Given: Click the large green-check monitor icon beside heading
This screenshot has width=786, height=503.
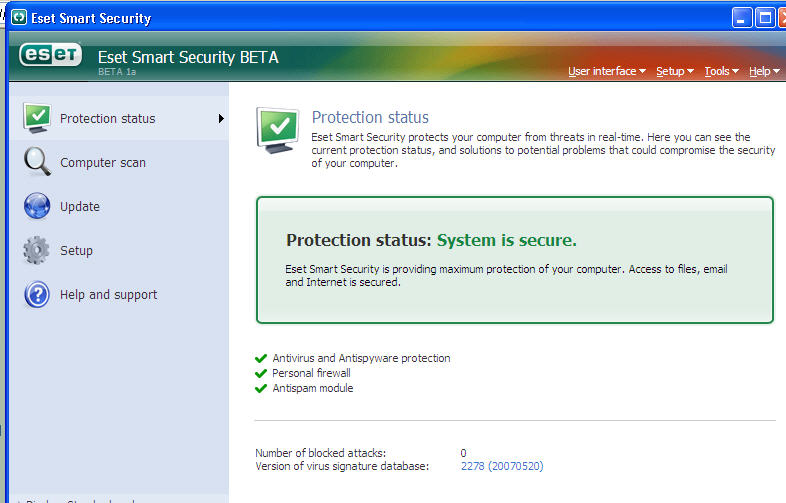Looking at the screenshot, I should click(278, 130).
